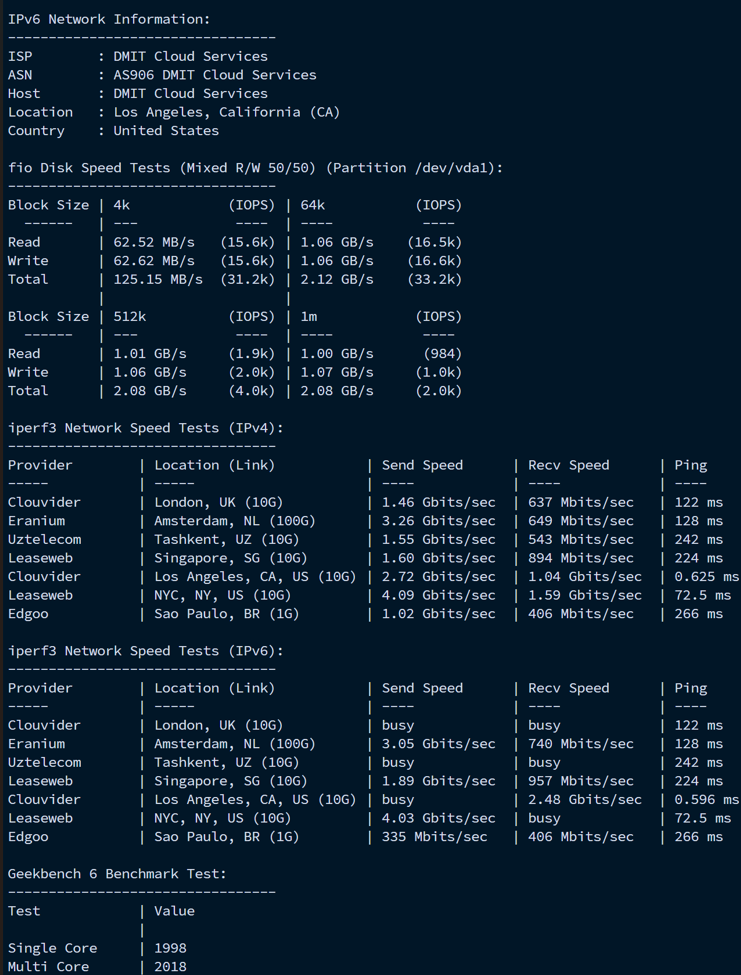The image size is (741, 975).
Task: Click IPv4 Amsterdam send speed '3.26 Gbits/sec'
Action: [439, 521]
